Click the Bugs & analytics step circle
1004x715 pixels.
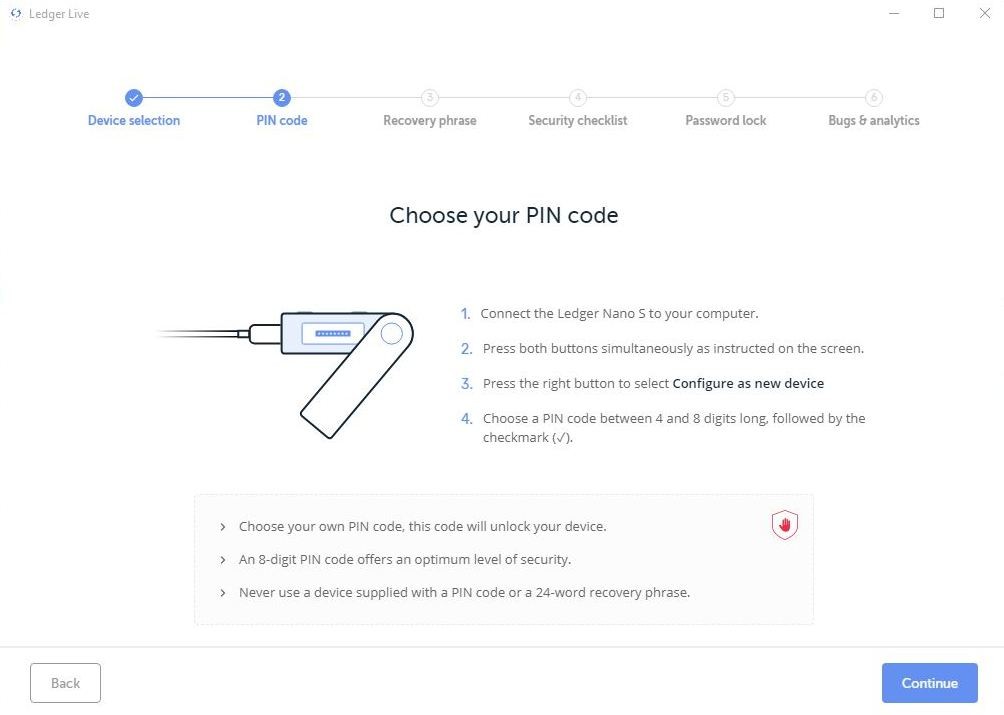tap(874, 97)
